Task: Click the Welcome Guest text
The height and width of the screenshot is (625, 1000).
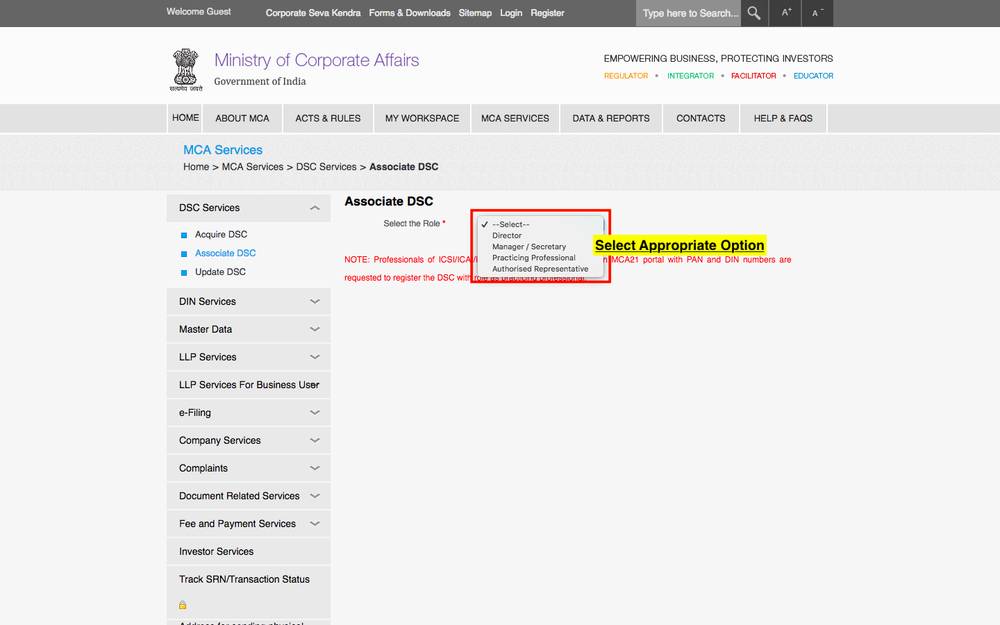Action: point(198,11)
